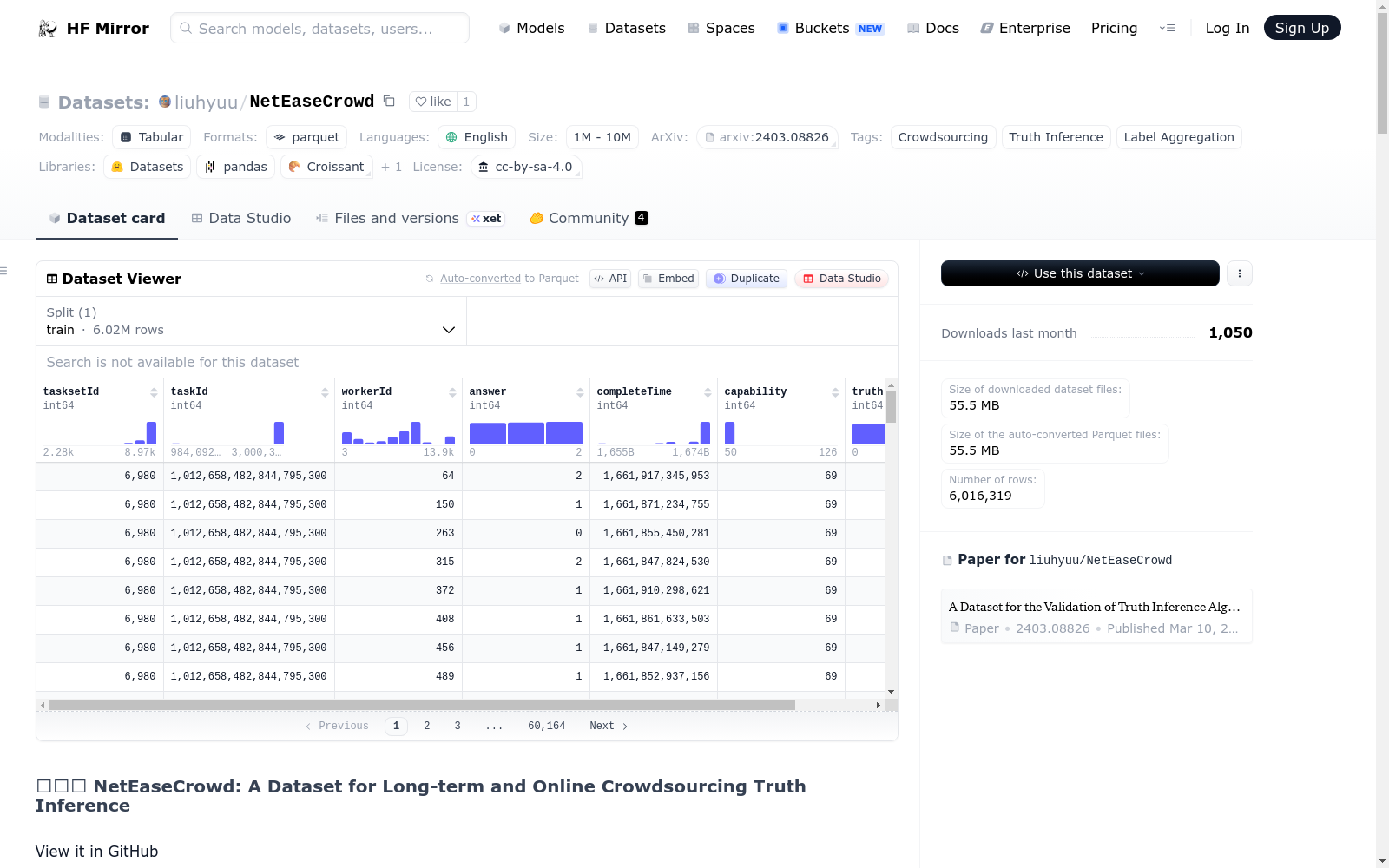Switch to the Dataset card tab
The image size is (1389, 868).
107,219
